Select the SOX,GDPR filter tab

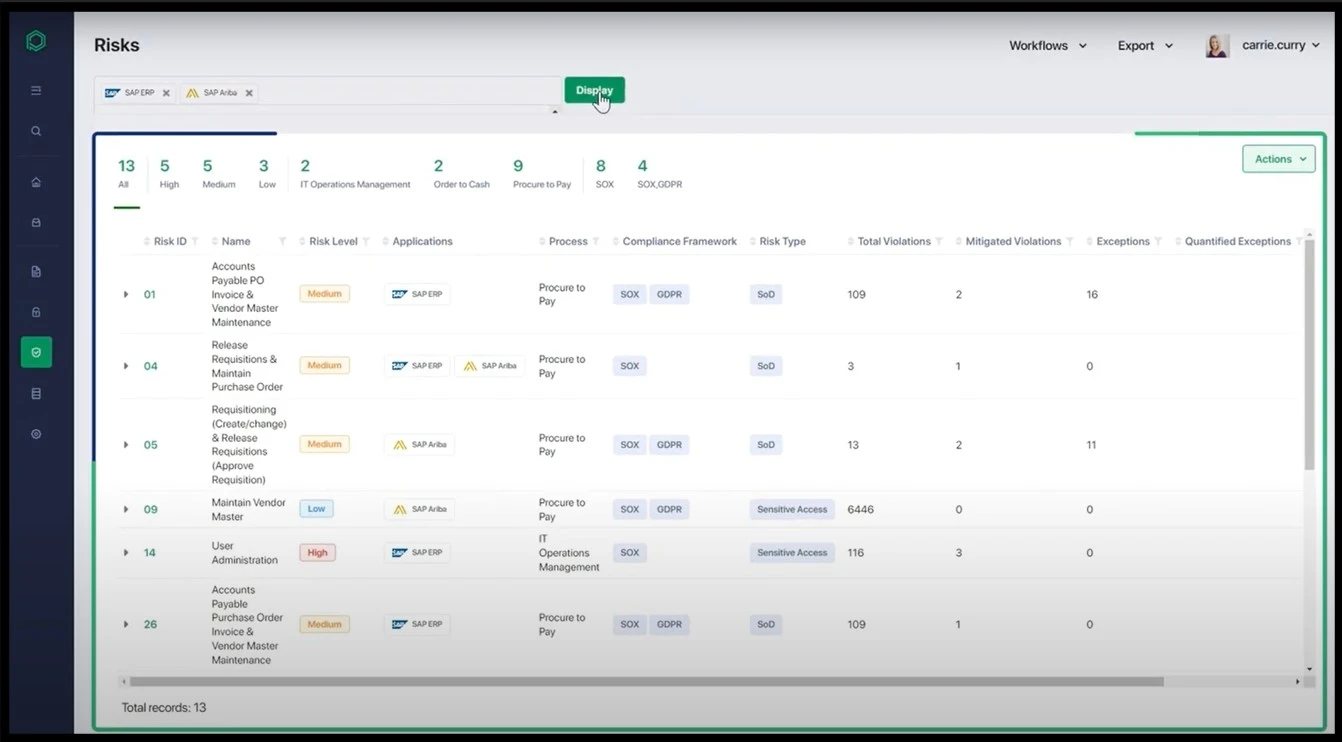click(659, 172)
